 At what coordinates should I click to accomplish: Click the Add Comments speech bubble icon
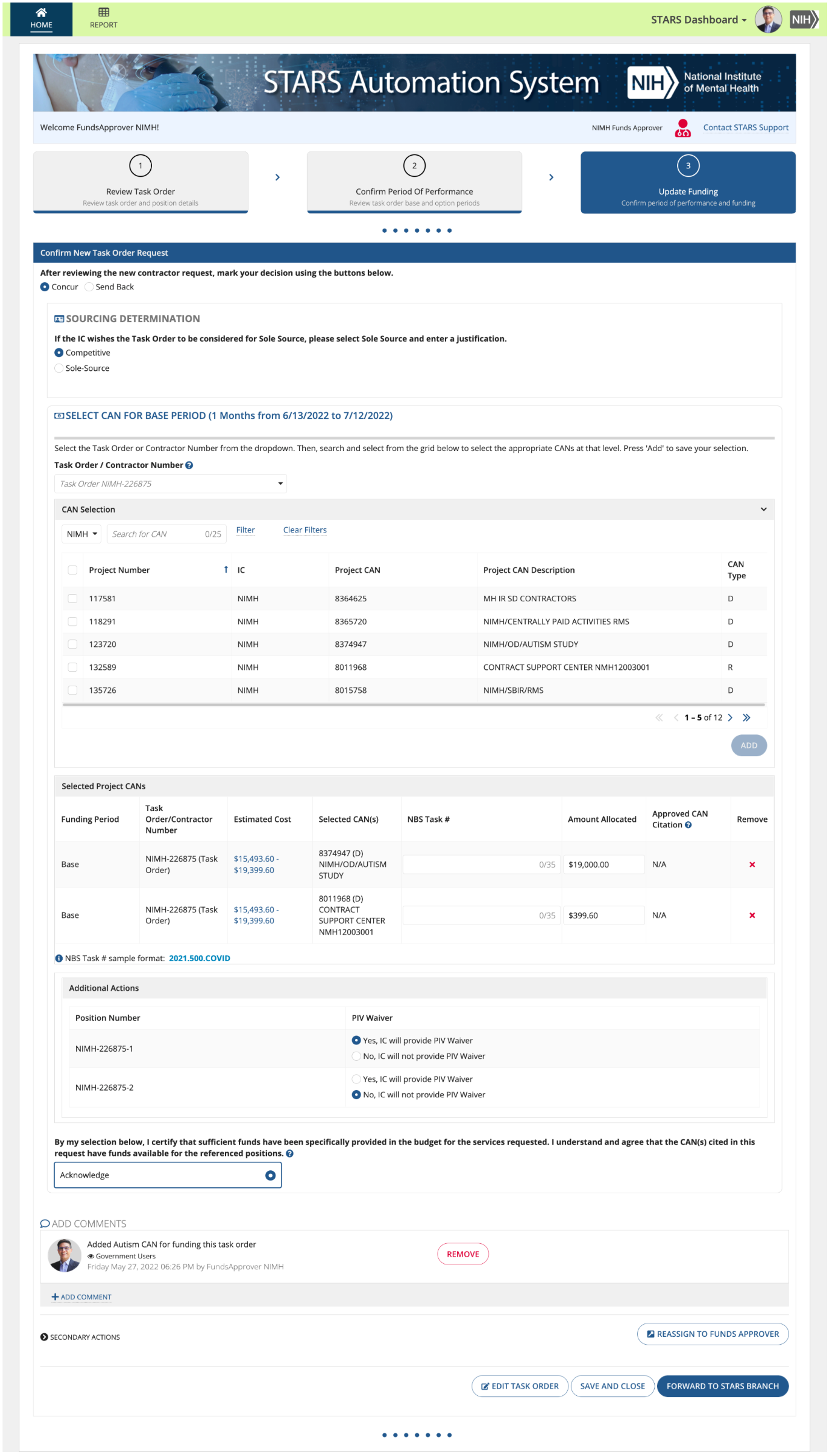click(45, 1224)
